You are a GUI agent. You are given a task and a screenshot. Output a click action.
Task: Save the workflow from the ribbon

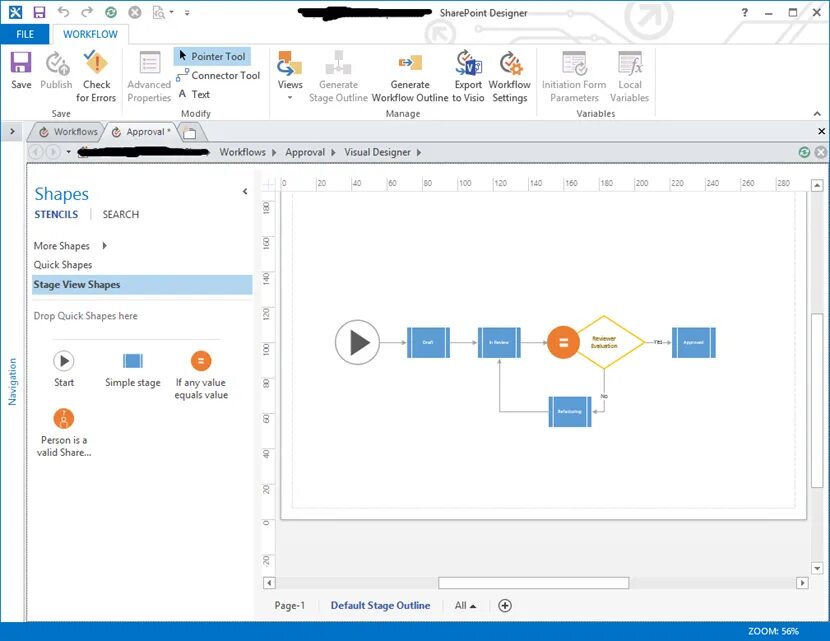21,70
